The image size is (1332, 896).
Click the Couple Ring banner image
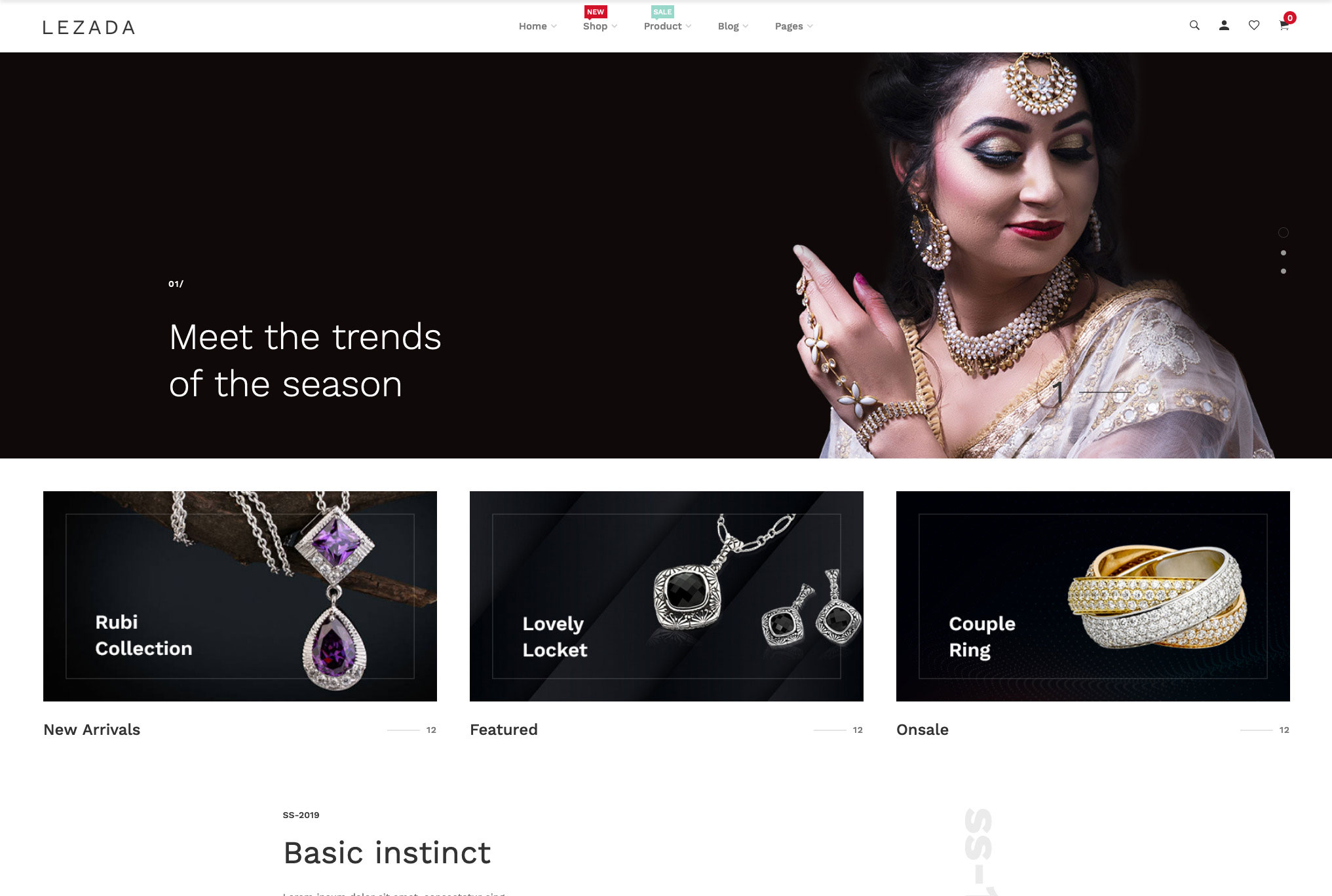pyautogui.click(x=1093, y=596)
